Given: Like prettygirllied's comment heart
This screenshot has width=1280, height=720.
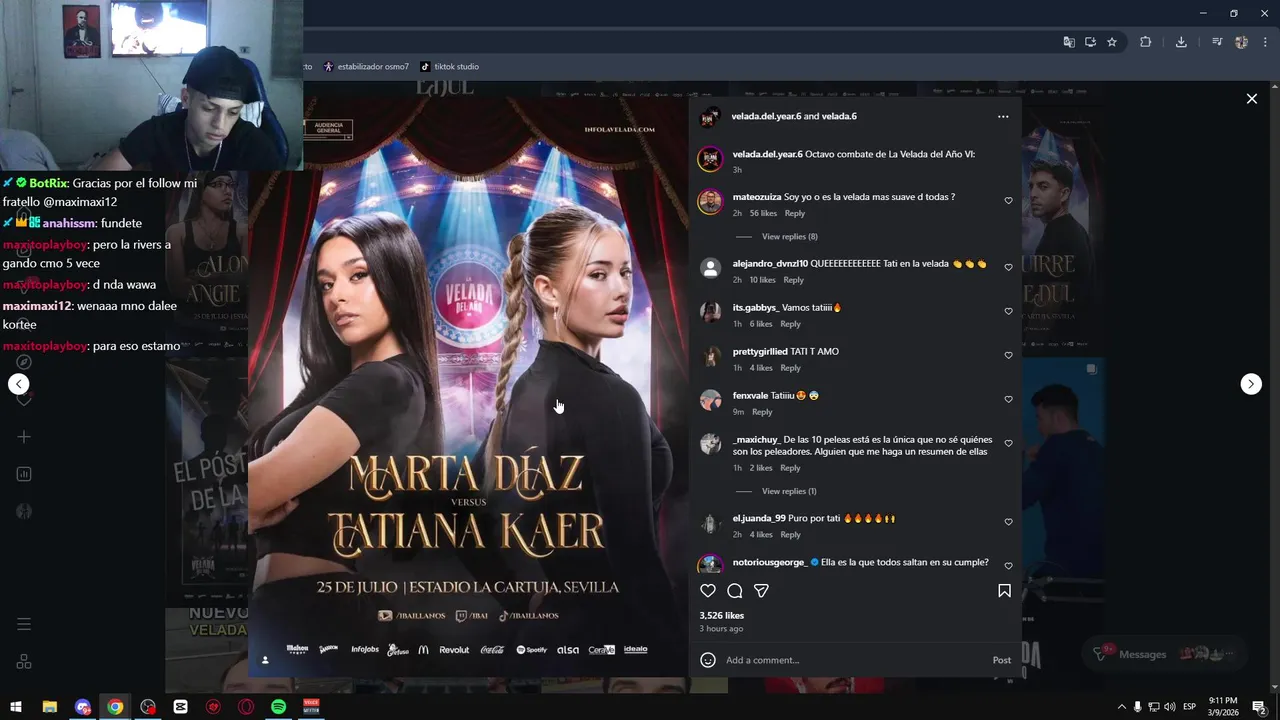Looking at the screenshot, I should tap(1008, 356).
